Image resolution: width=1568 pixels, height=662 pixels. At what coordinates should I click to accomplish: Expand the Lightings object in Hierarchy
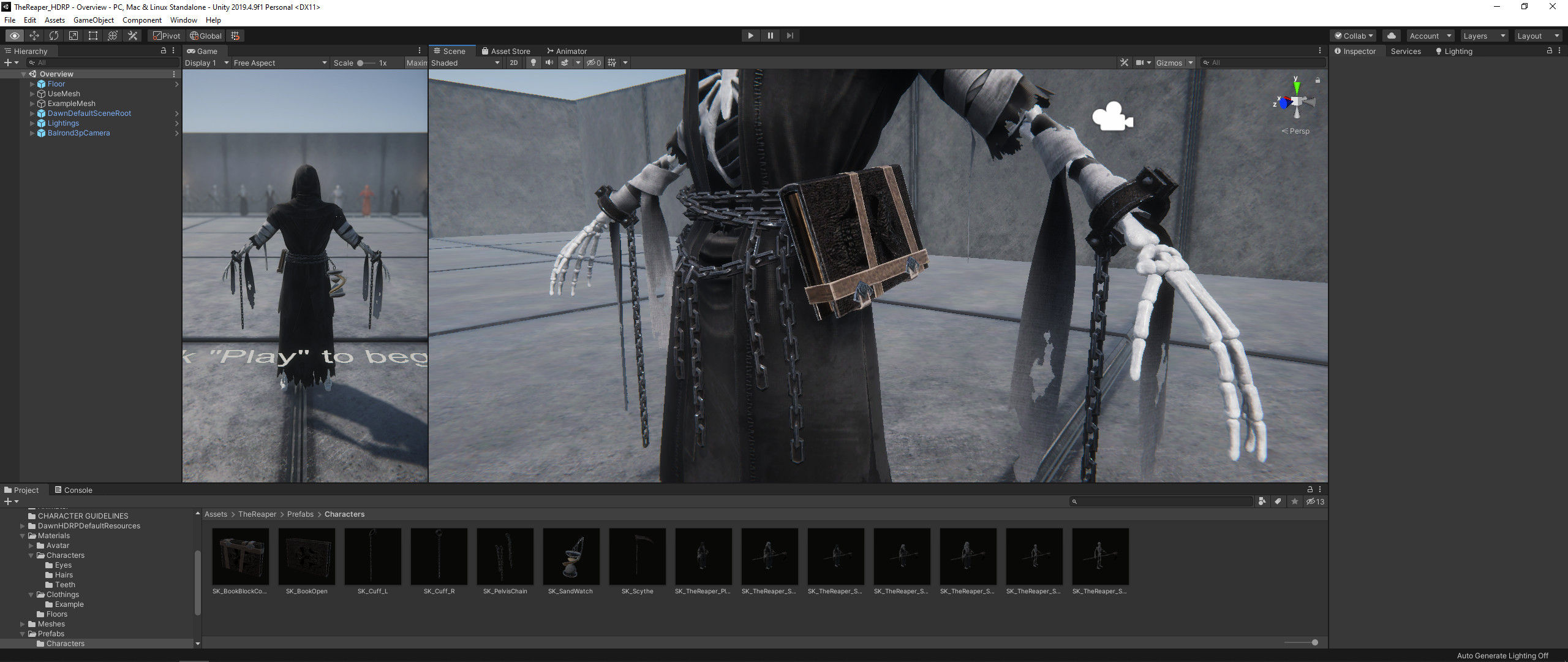tap(32, 123)
